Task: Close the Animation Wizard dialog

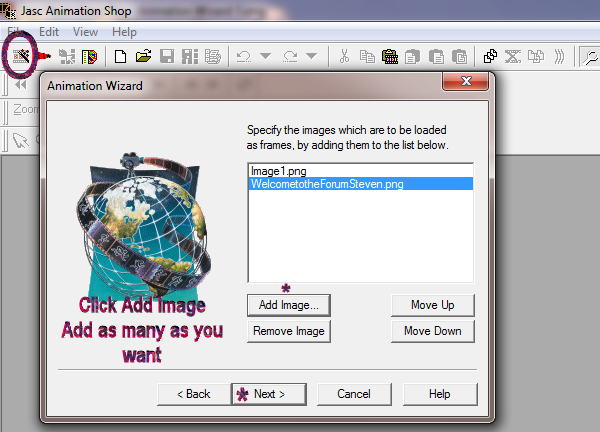Action: (466, 81)
